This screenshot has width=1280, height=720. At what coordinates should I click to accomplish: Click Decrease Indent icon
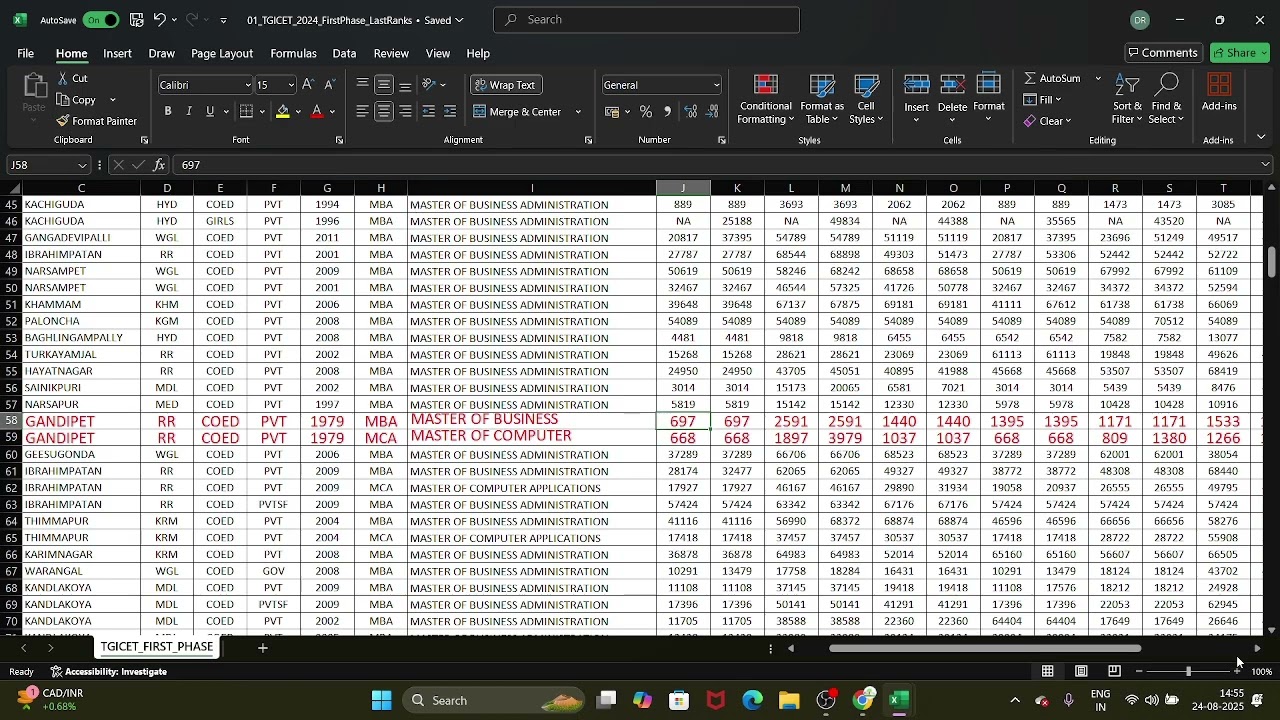[x=429, y=111]
